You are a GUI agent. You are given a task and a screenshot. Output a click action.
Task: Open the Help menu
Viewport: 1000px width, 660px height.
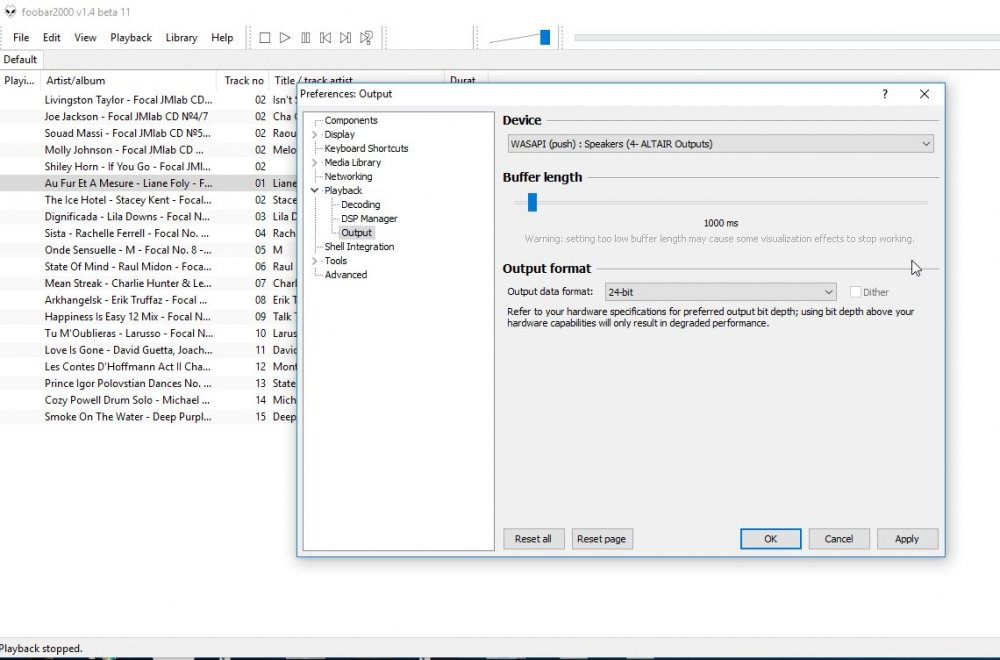222,38
